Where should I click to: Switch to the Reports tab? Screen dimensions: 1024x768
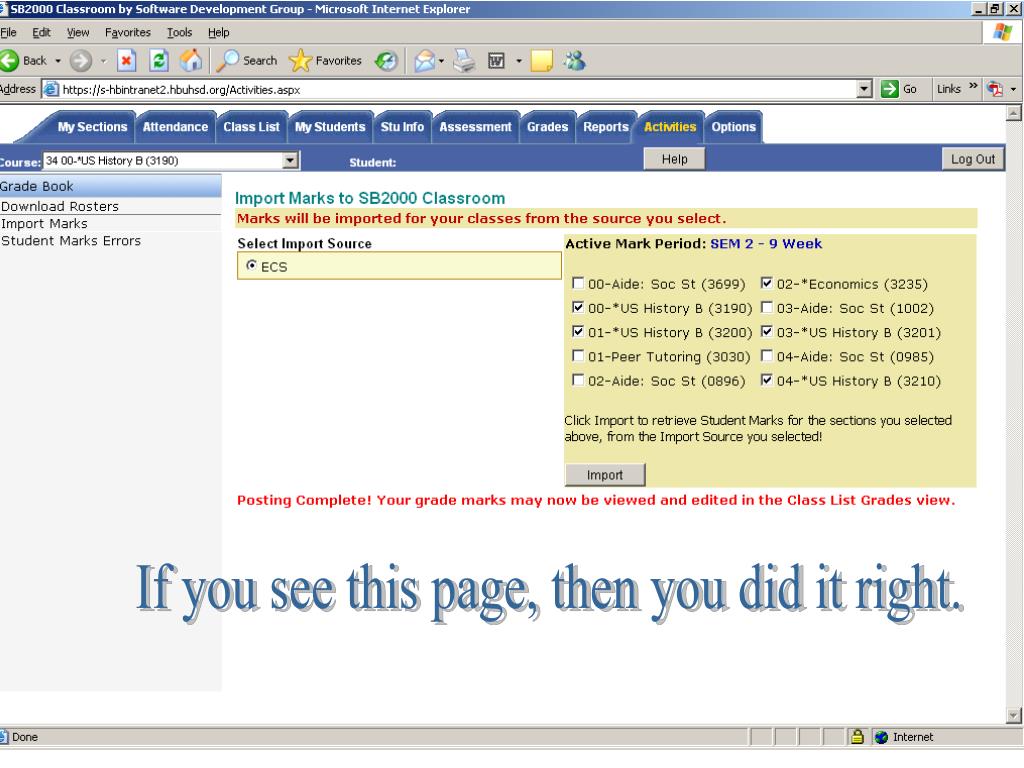tap(605, 127)
